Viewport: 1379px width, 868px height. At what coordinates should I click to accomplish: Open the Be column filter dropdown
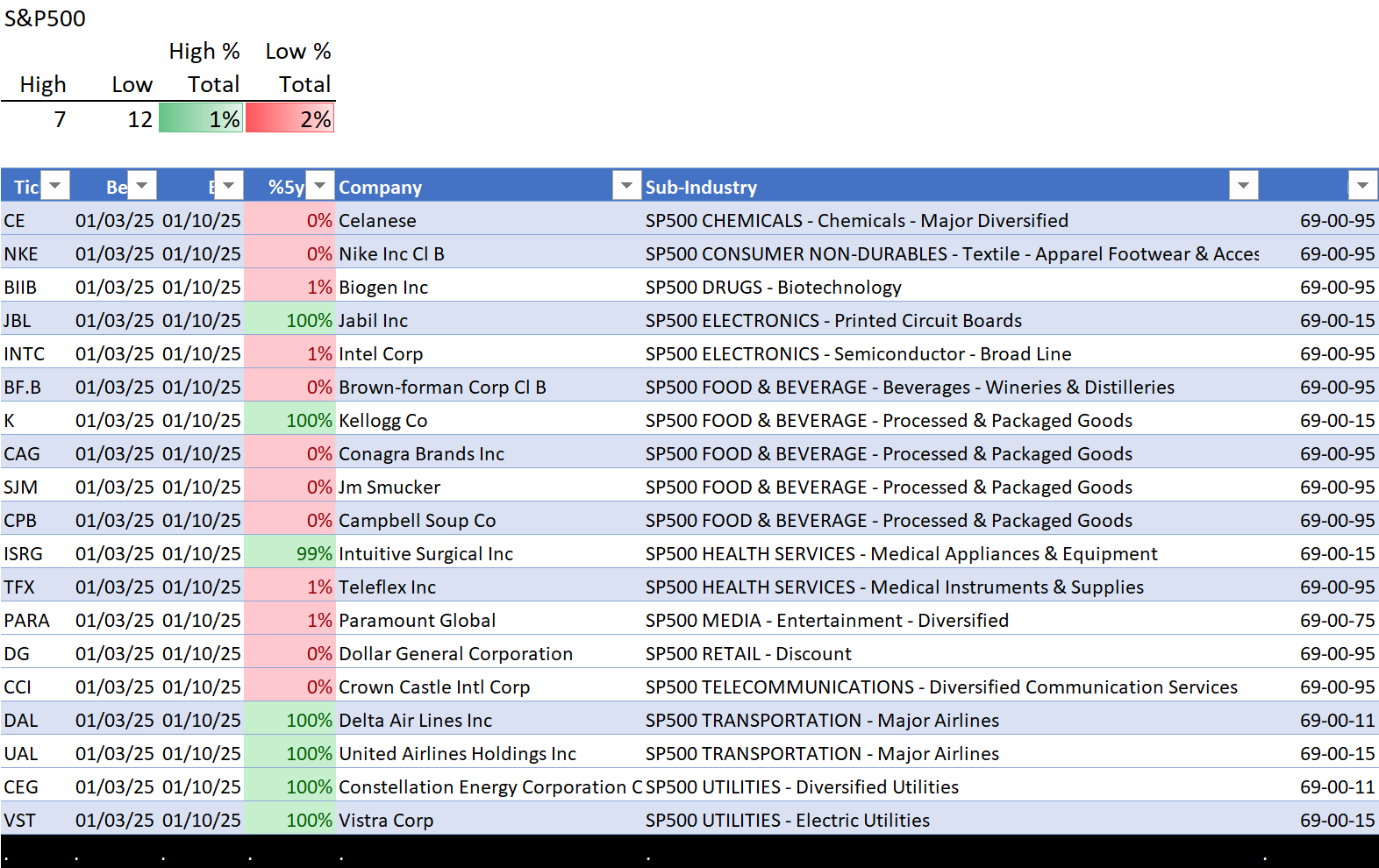[142, 186]
